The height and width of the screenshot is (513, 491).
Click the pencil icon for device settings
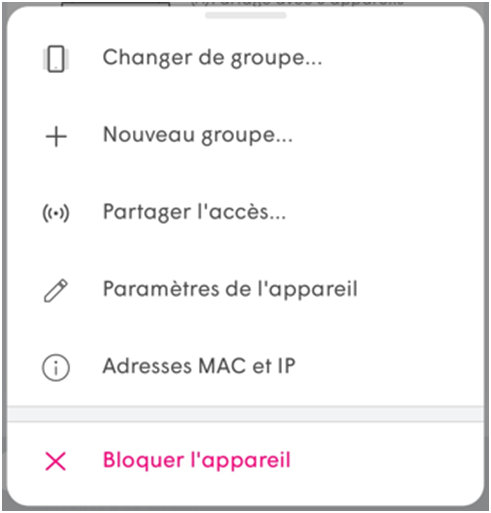tap(56, 291)
